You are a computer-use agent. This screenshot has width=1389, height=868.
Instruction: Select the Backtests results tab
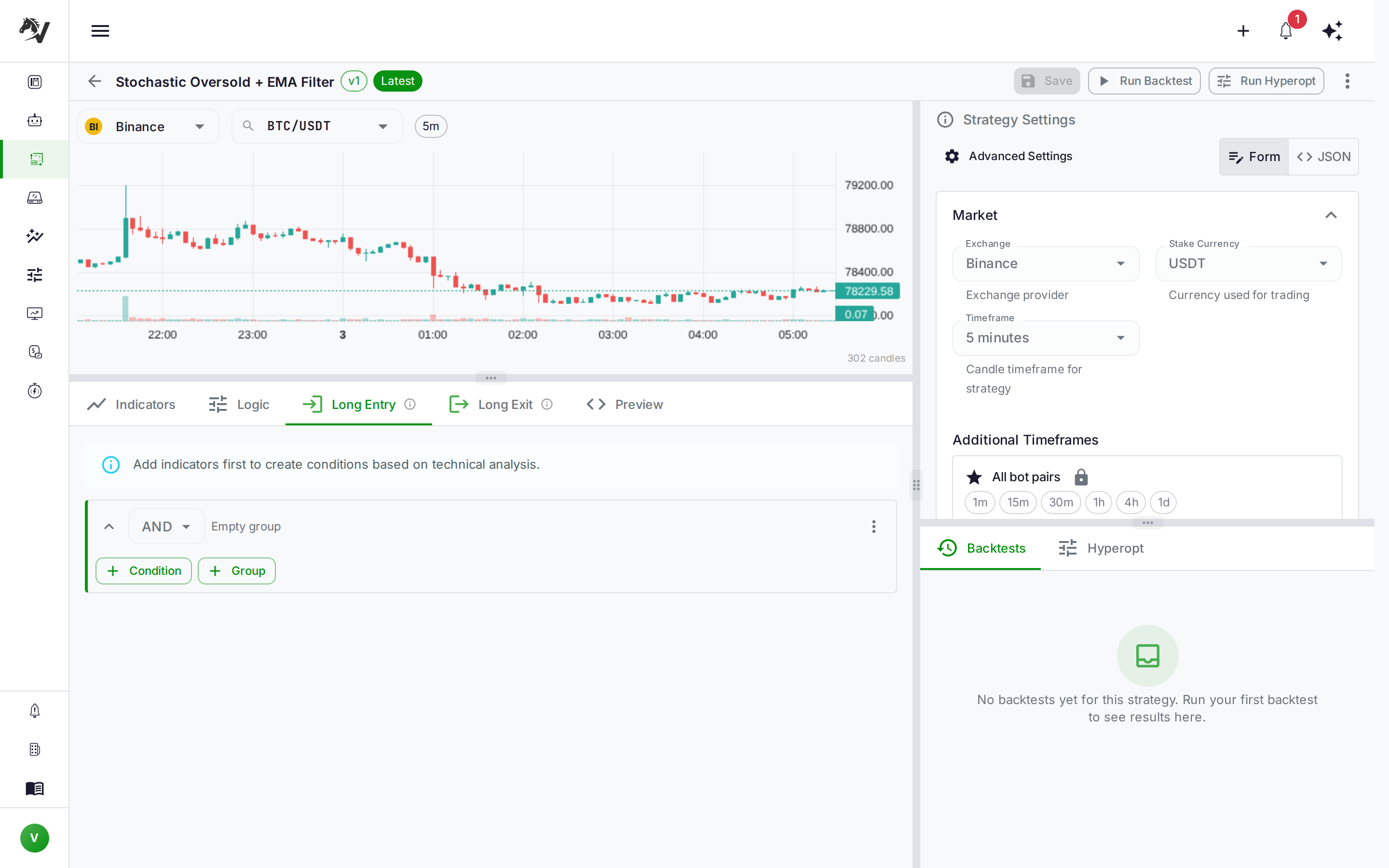coord(981,548)
